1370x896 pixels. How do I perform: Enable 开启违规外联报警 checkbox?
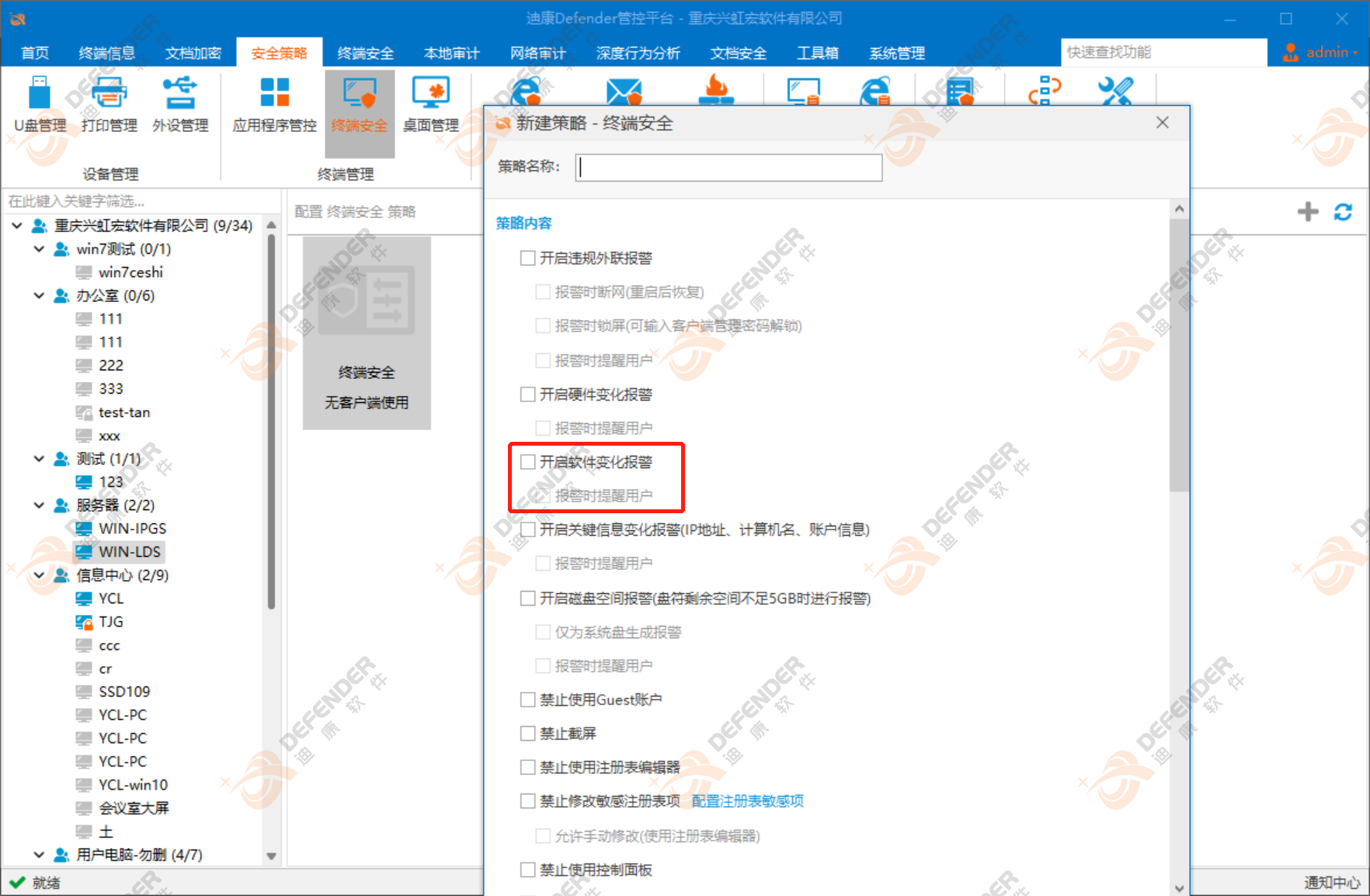point(528,258)
